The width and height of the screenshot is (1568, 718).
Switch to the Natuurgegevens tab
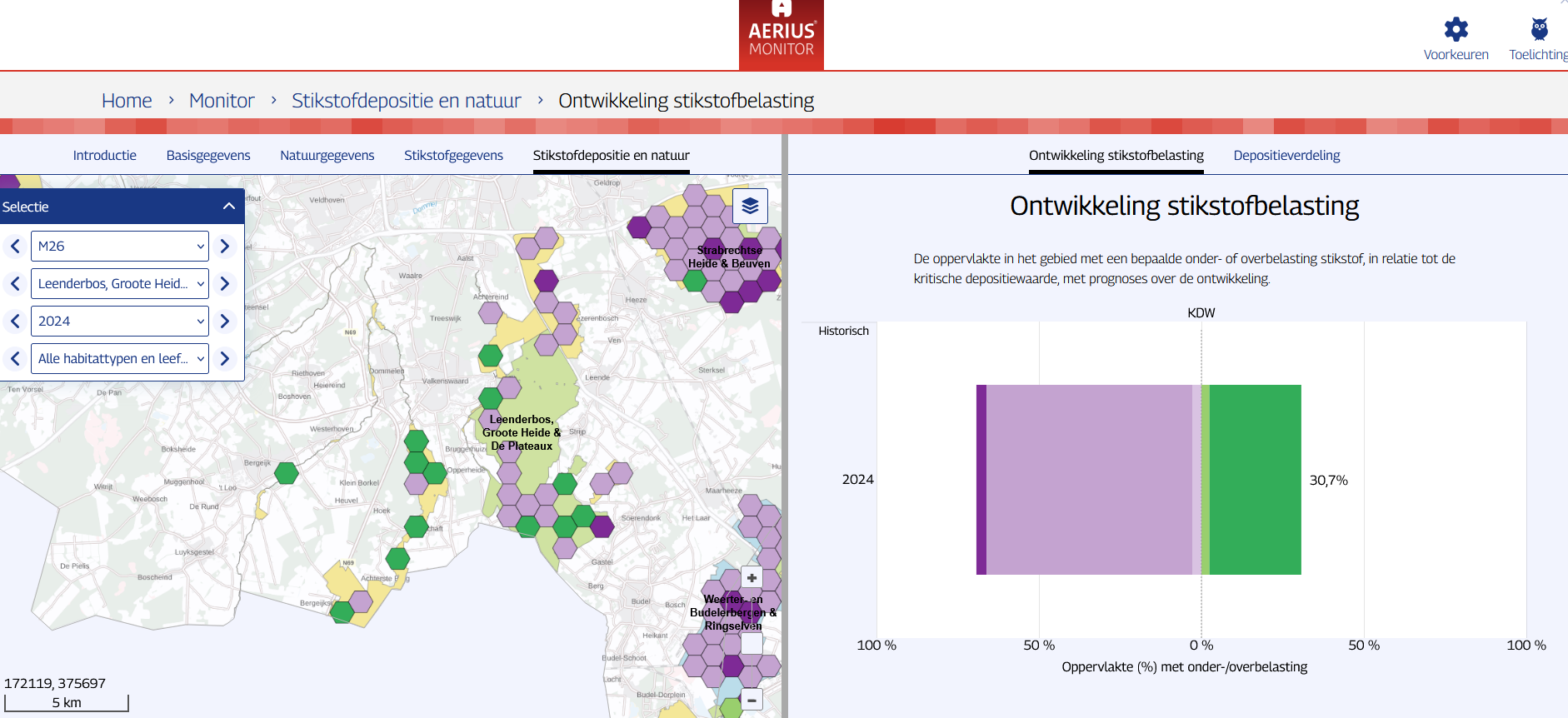(x=327, y=156)
